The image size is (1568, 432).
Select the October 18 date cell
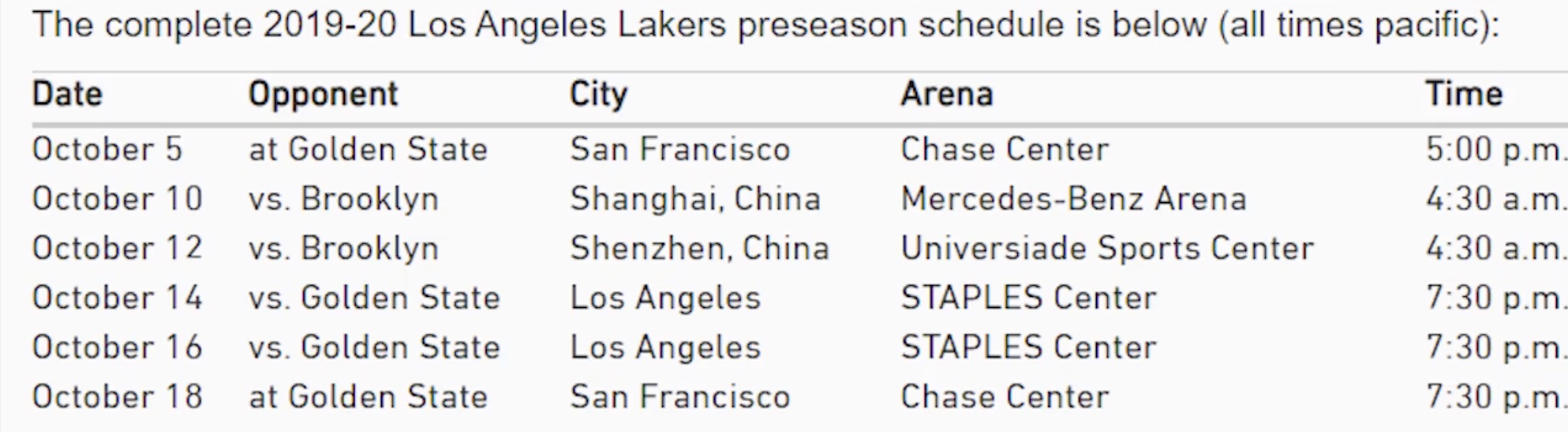tap(118, 396)
